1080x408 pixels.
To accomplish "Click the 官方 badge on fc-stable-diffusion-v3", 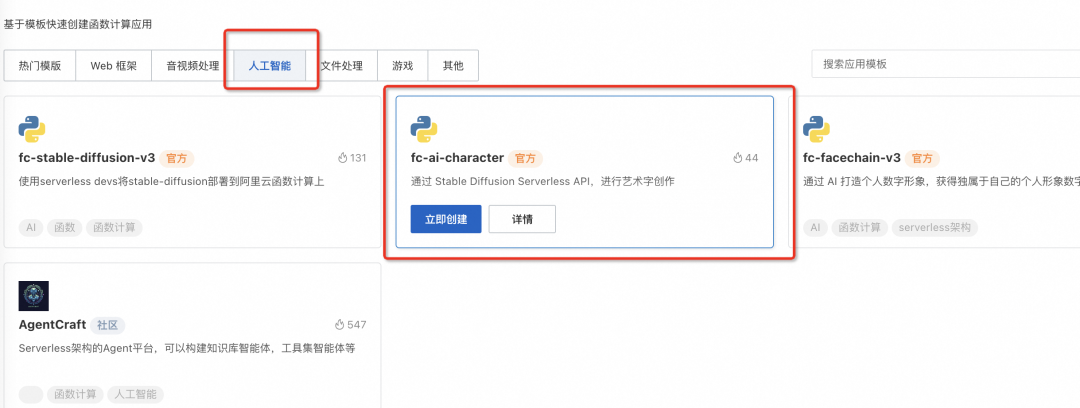I will [x=177, y=159].
